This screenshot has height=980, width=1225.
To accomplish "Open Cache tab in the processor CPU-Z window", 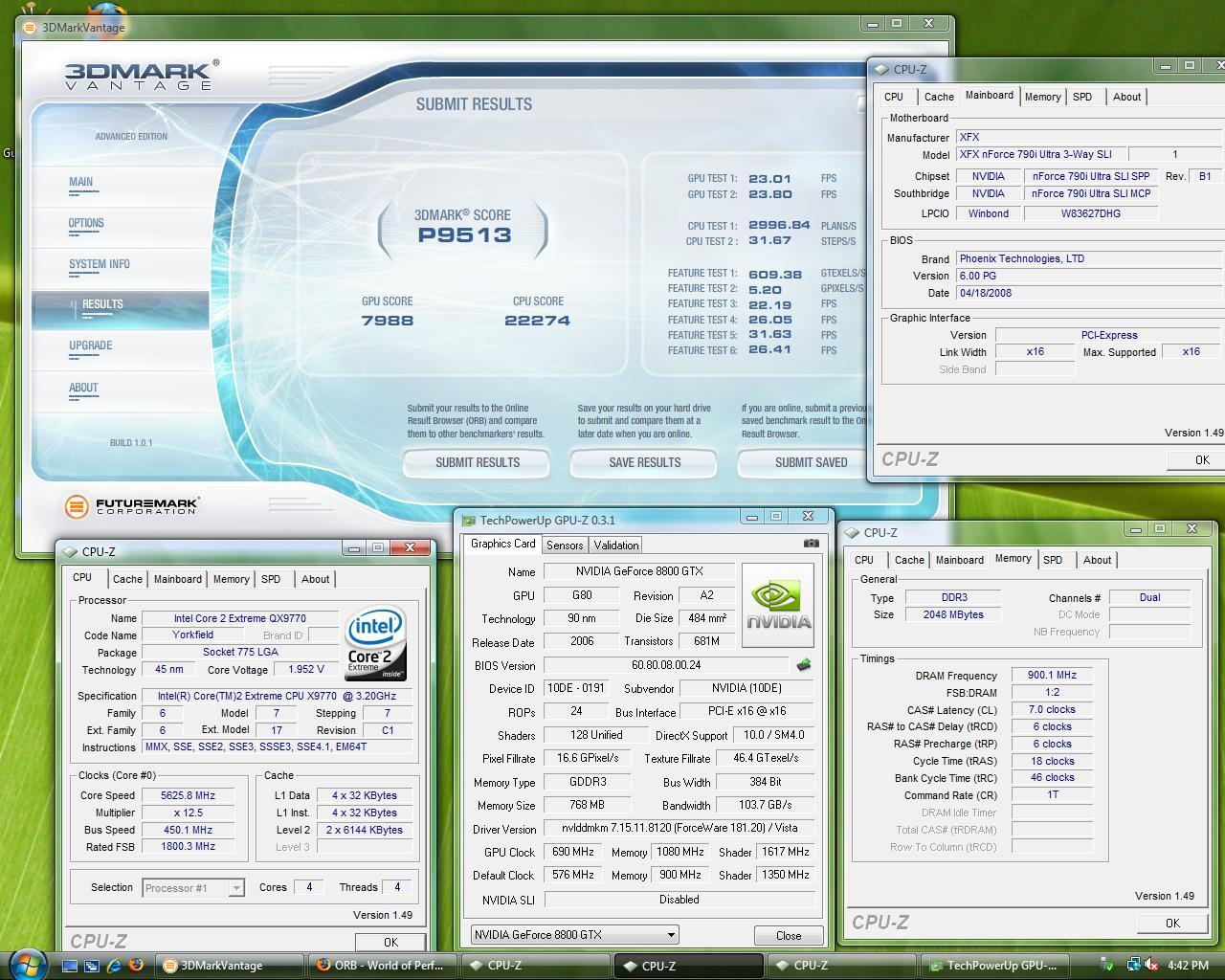I will click(127, 579).
